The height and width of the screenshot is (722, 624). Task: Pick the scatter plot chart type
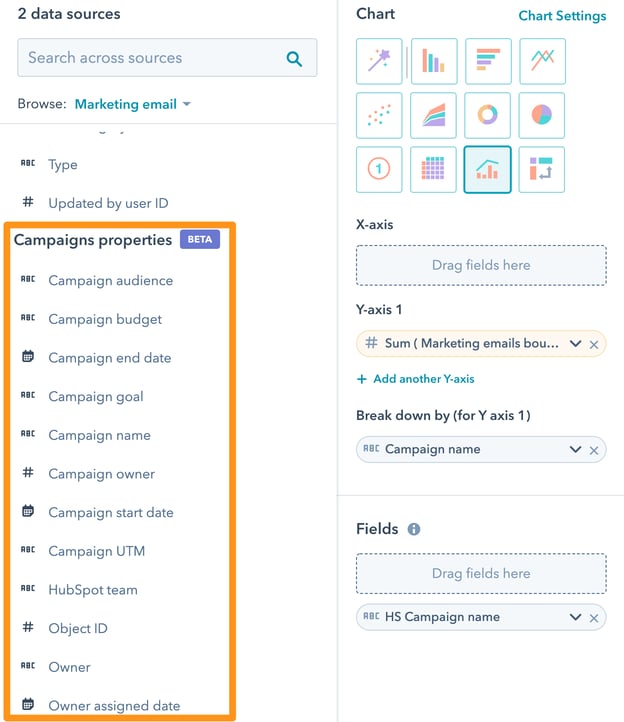[x=379, y=115]
